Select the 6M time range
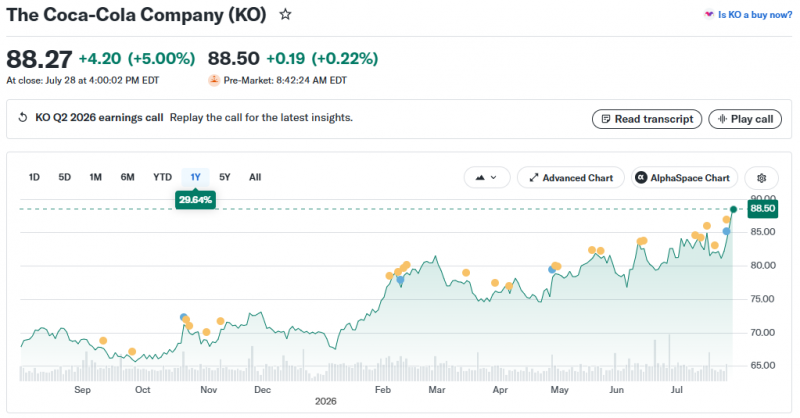This screenshot has width=800, height=418. [x=128, y=177]
